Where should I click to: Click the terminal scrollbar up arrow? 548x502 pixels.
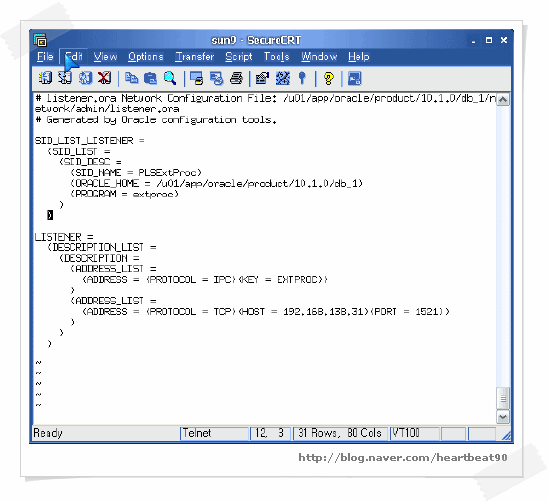[503, 100]
